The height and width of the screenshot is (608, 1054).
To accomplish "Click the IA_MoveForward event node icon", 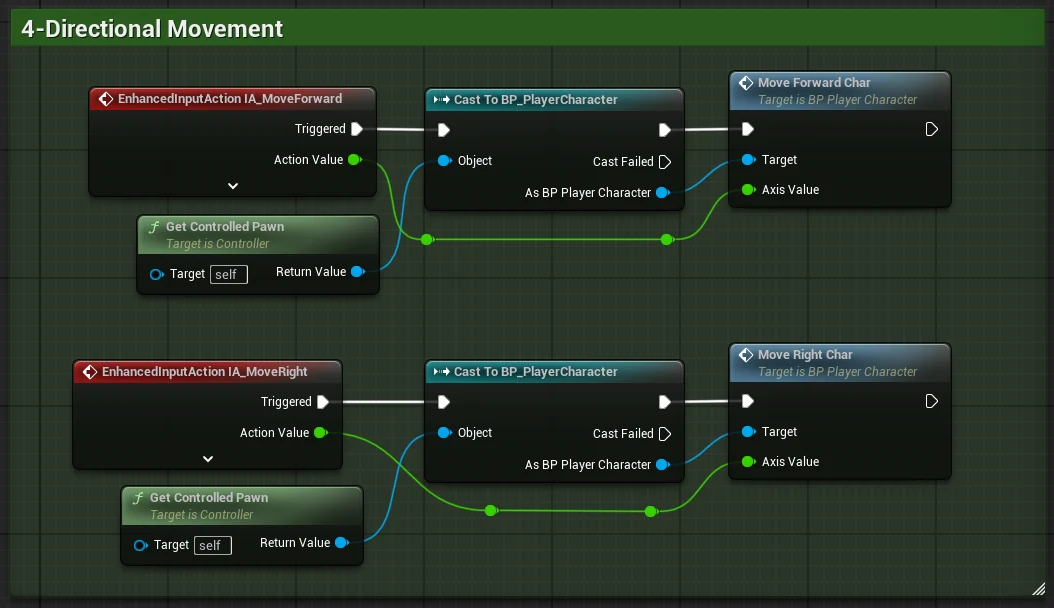I will click(x=106, y=99).
